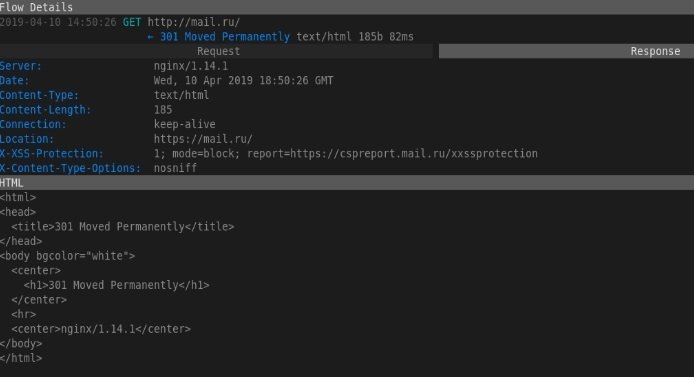Select the Connection keep-alive value
The height and width of the screenshot is (377, 694).
coord(185,124)
